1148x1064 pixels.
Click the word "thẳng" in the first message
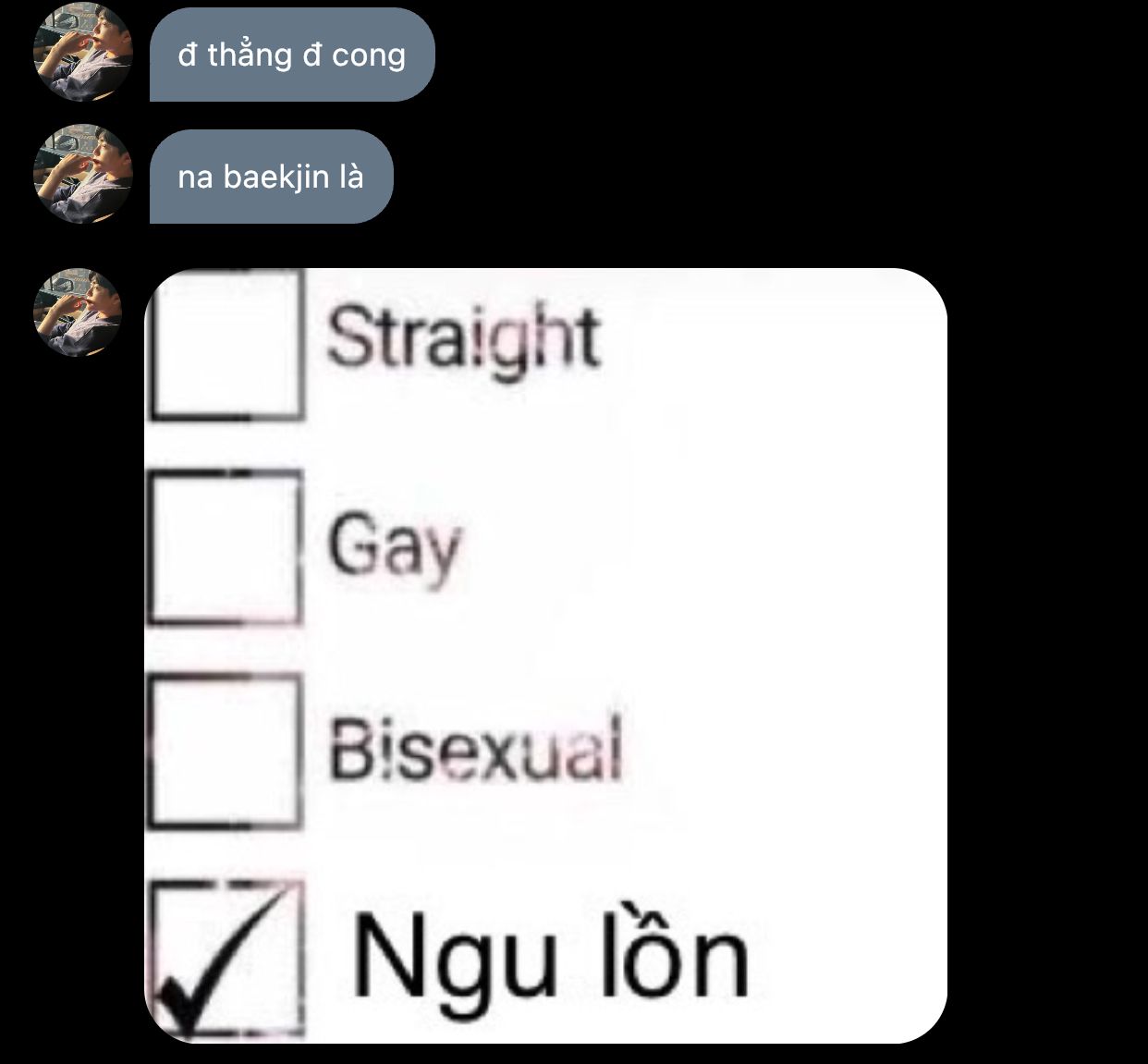[250, 55]
